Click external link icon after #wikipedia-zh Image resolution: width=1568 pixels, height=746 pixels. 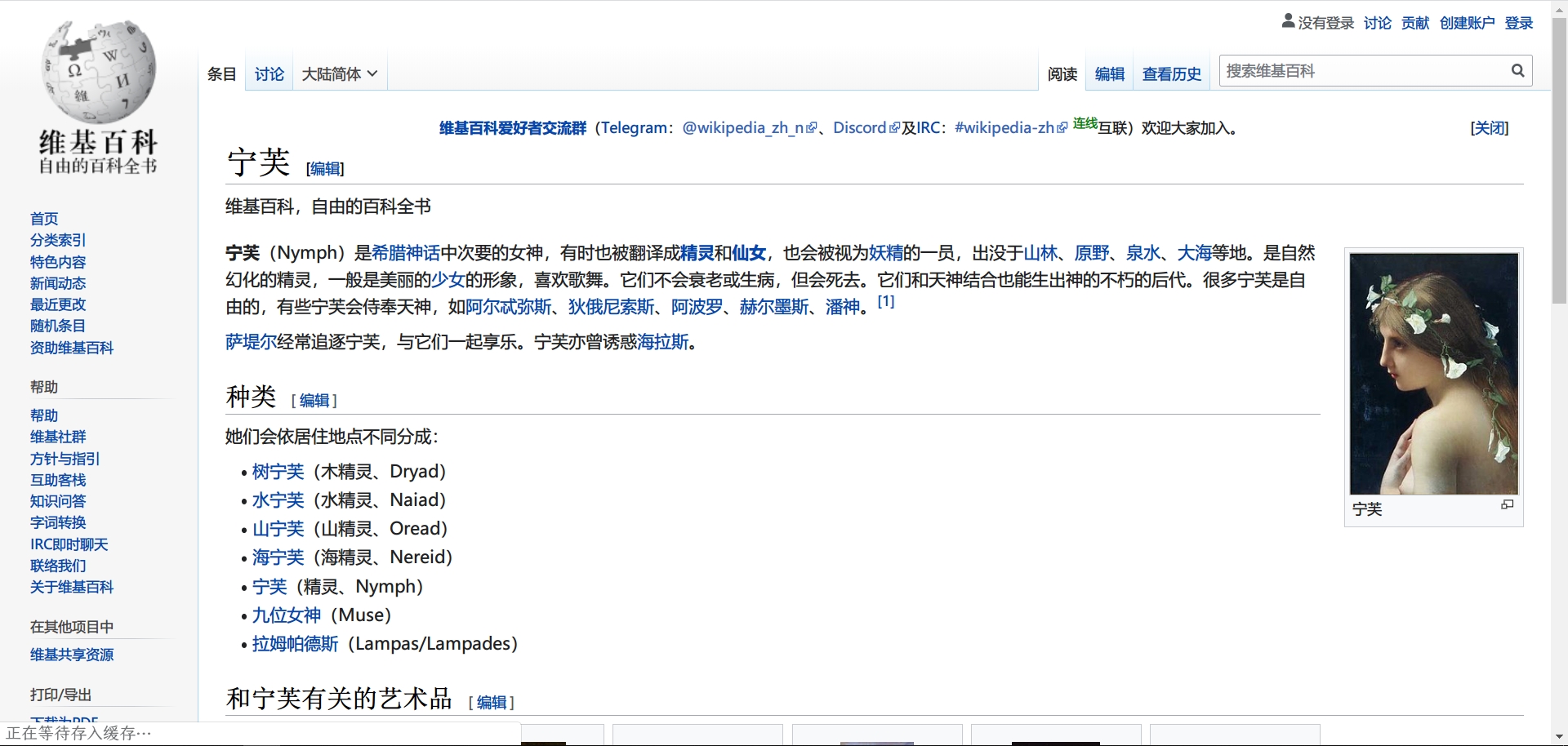[x=1062, y=128]
